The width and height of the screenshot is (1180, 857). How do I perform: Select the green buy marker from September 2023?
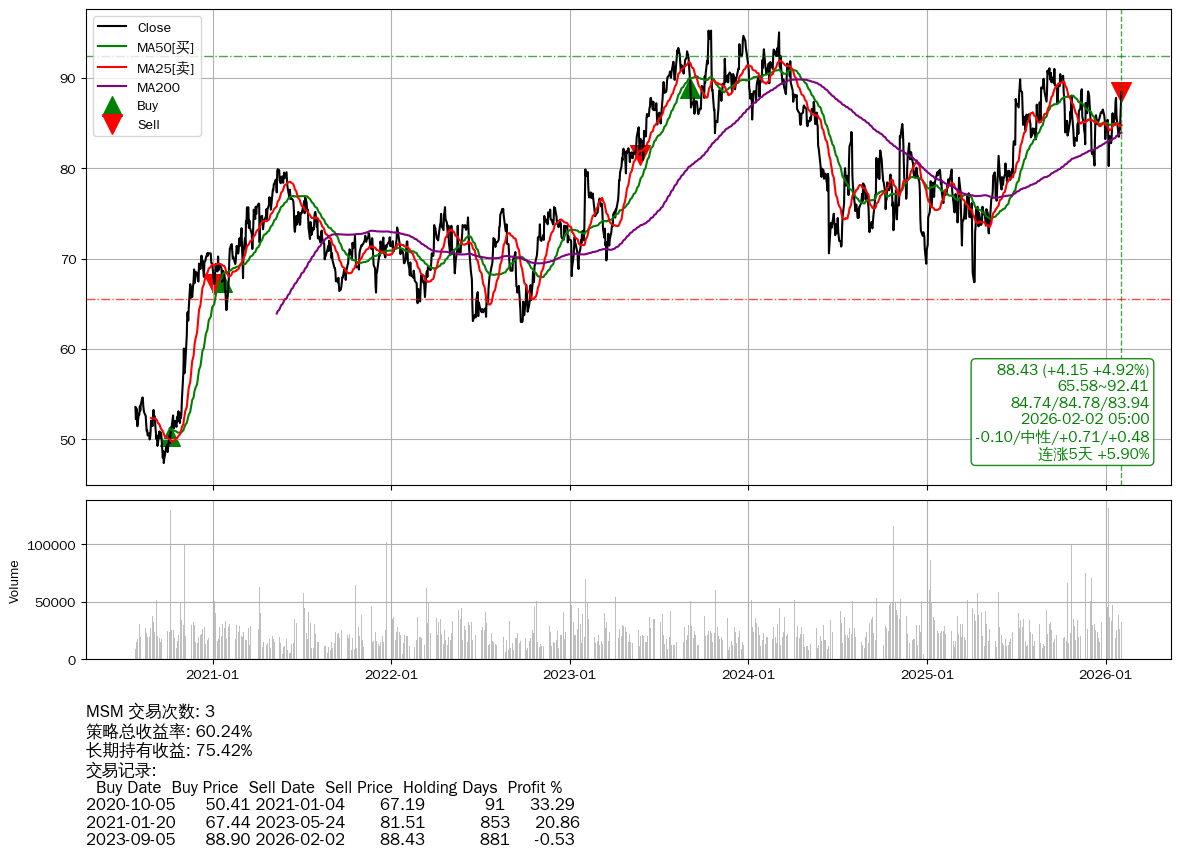coord(690,89)
